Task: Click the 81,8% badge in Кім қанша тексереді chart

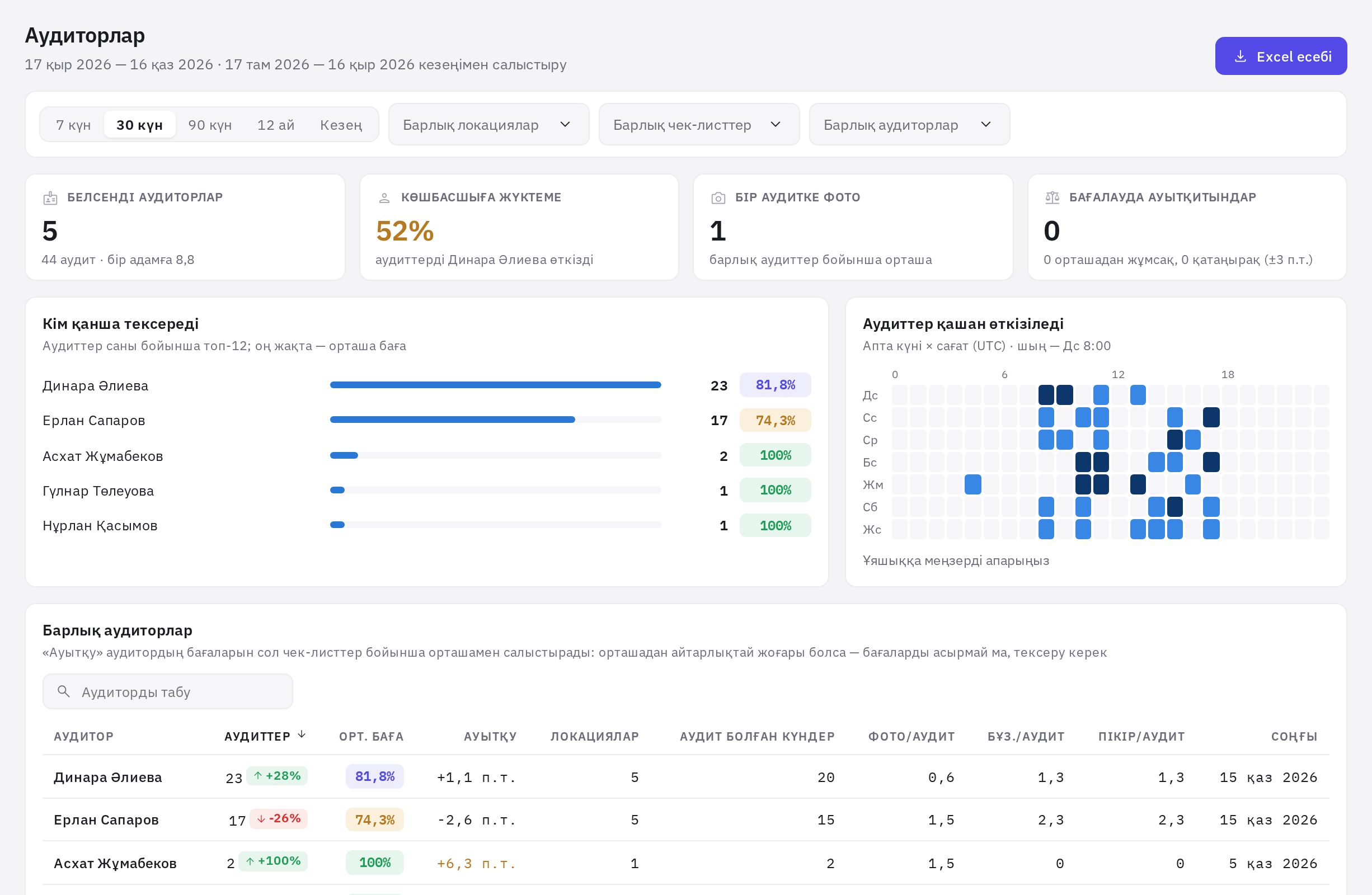Action: tap(775, 385)
